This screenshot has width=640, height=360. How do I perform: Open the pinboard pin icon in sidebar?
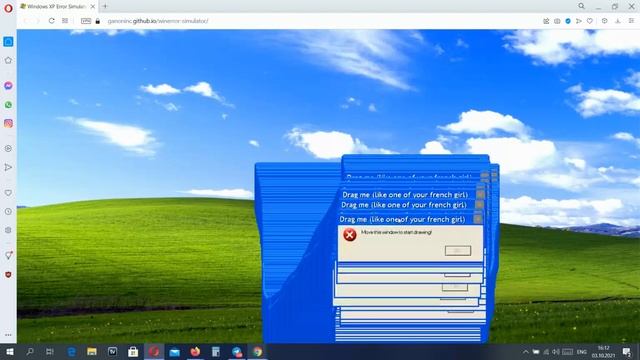(8, 256)
